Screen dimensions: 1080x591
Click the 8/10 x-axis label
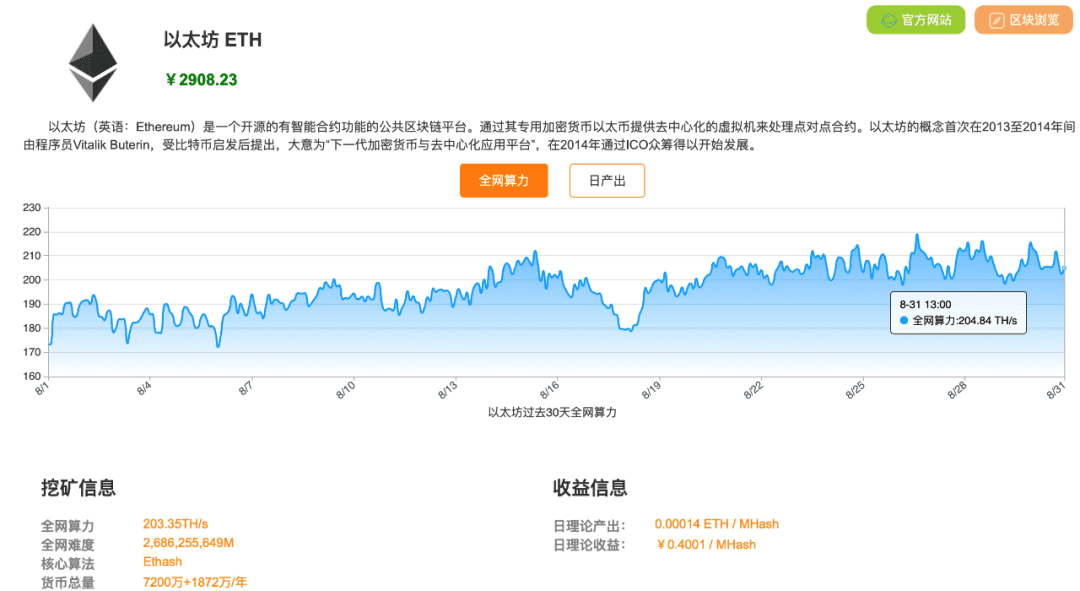(346, 391)
